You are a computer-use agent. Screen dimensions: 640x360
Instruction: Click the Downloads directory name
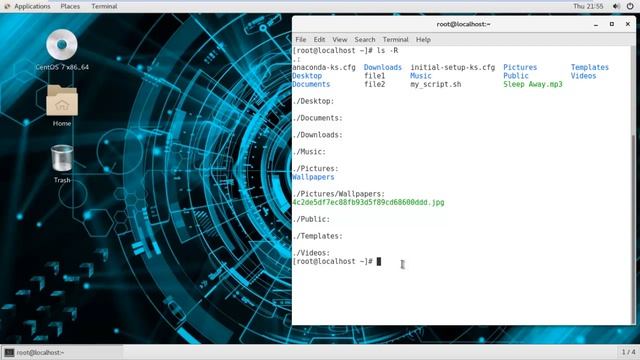(383, 67)
